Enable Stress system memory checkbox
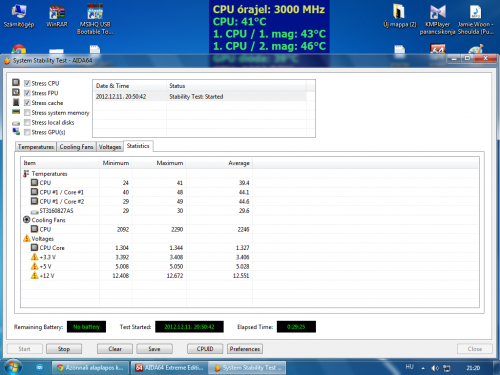Image resolution: width=500 pixels, height=375 pixels. click(x=27, y=113)
